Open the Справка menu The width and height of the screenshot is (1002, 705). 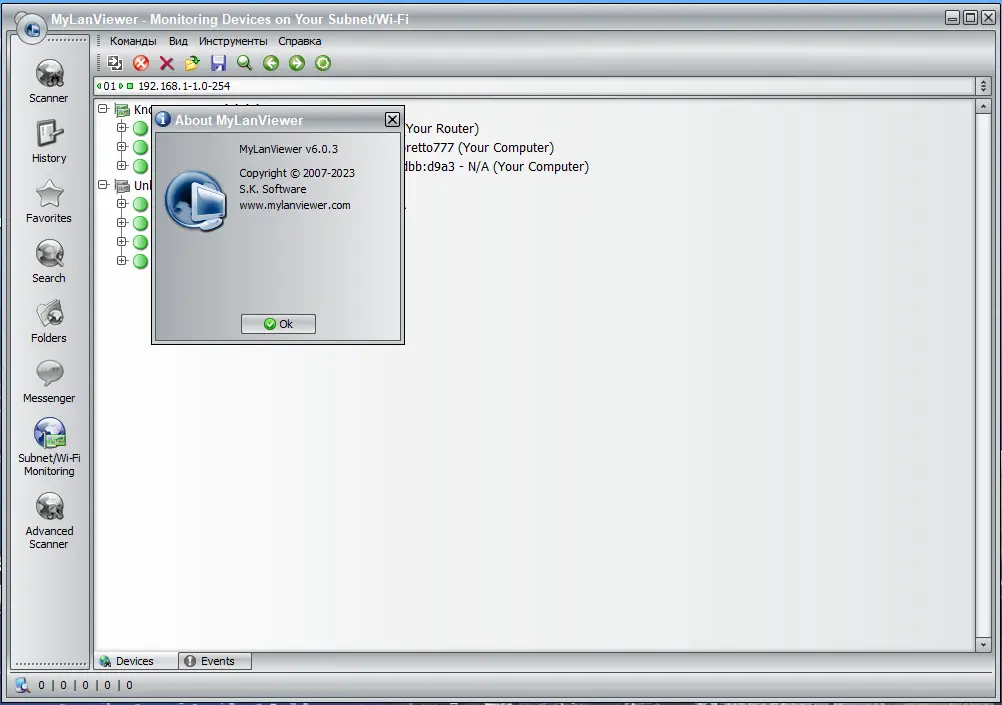[300, 41]
